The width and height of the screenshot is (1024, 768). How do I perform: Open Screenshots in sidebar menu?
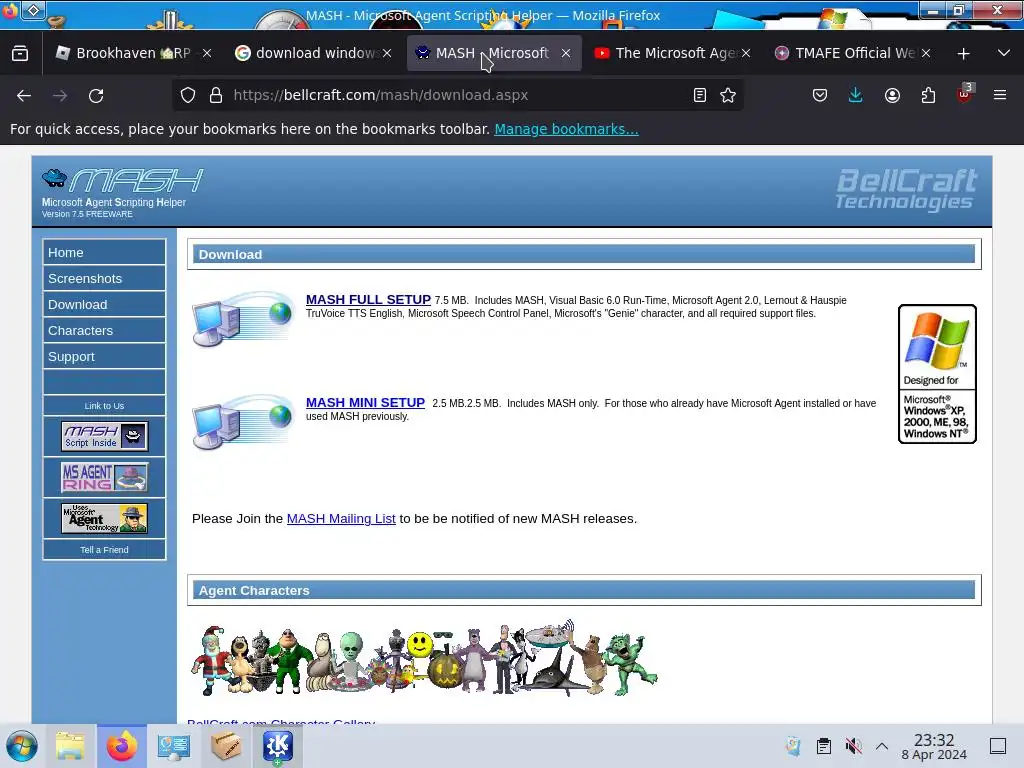[x=104, y=278]
